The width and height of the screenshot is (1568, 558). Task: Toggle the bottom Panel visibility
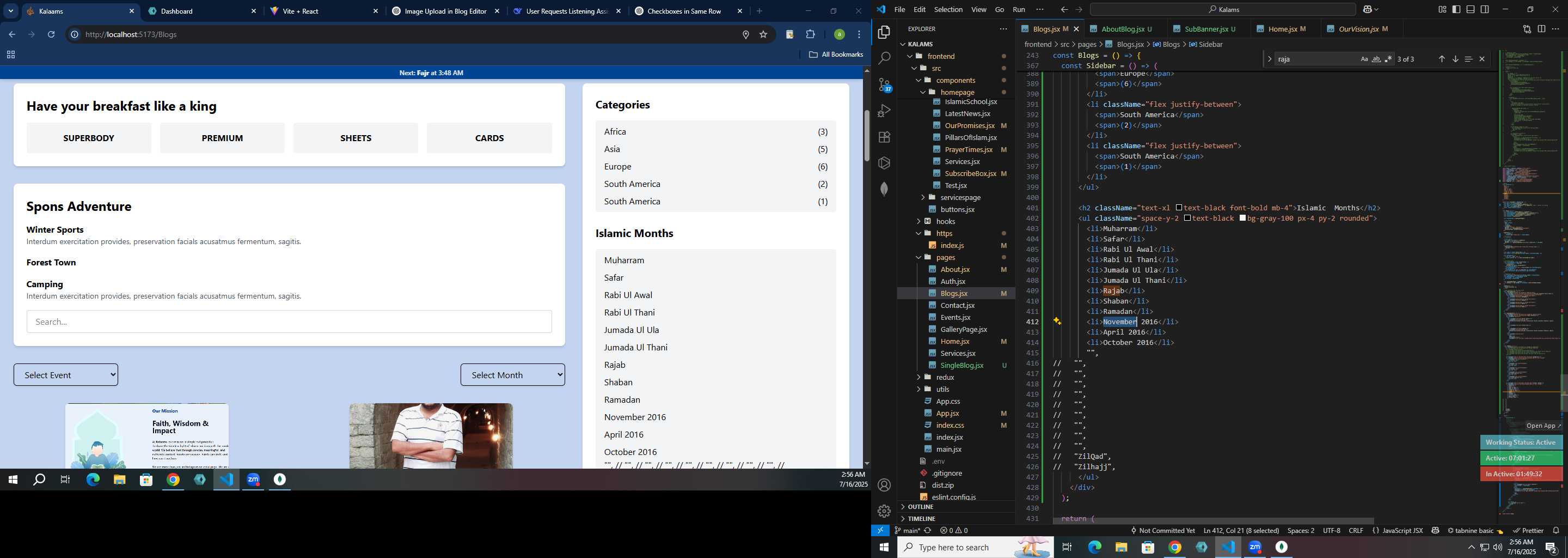point(1470,9)
